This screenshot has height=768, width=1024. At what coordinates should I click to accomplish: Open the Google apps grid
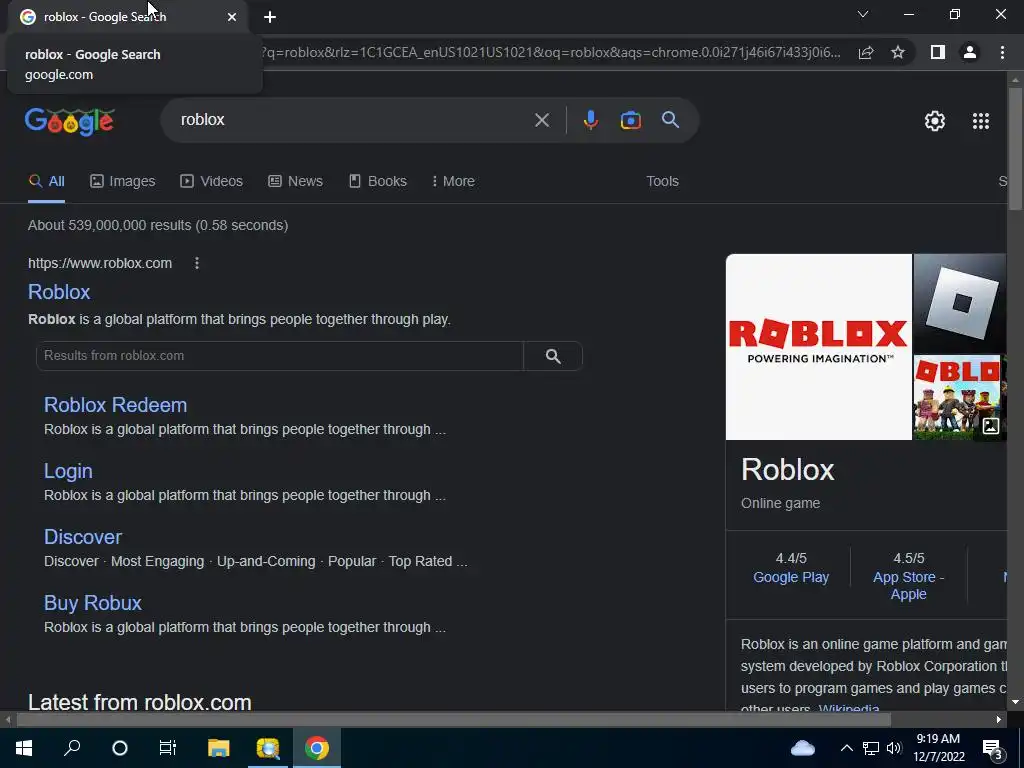click(x=980, y=121)
